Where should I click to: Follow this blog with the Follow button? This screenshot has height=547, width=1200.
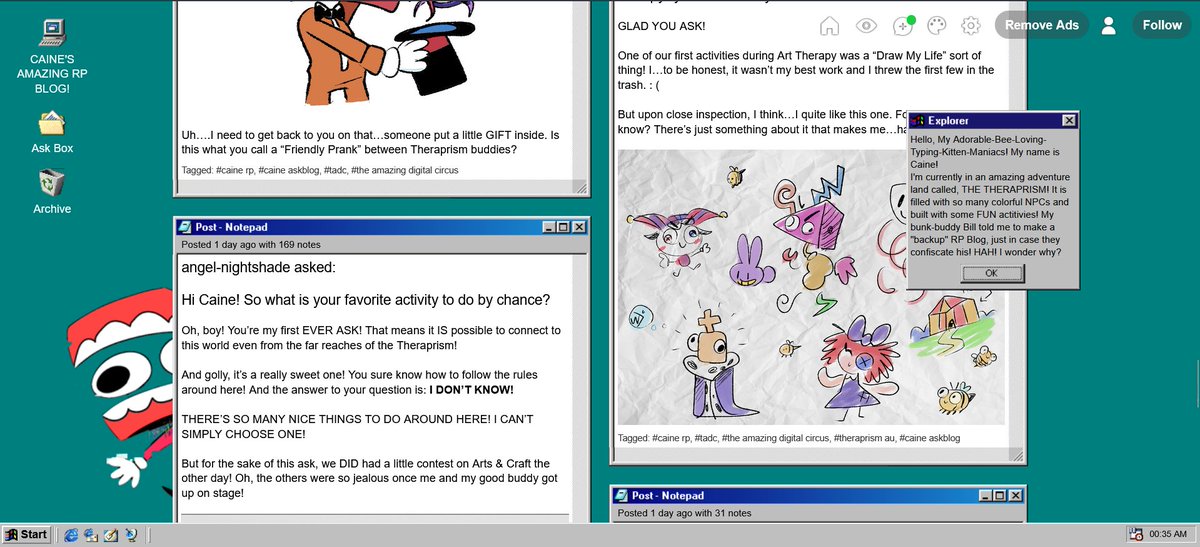(x=1162, y=25)
